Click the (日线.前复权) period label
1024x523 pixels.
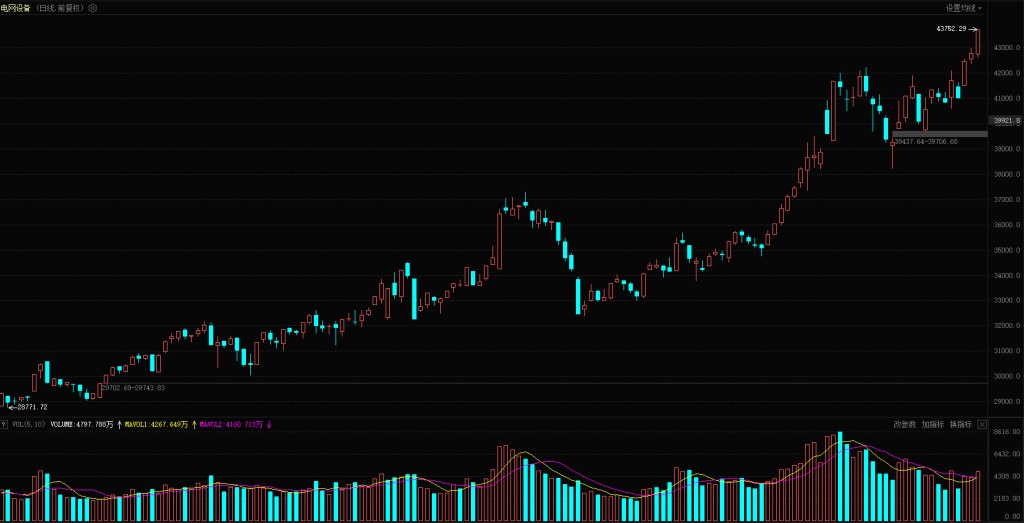tap(60, 7)
